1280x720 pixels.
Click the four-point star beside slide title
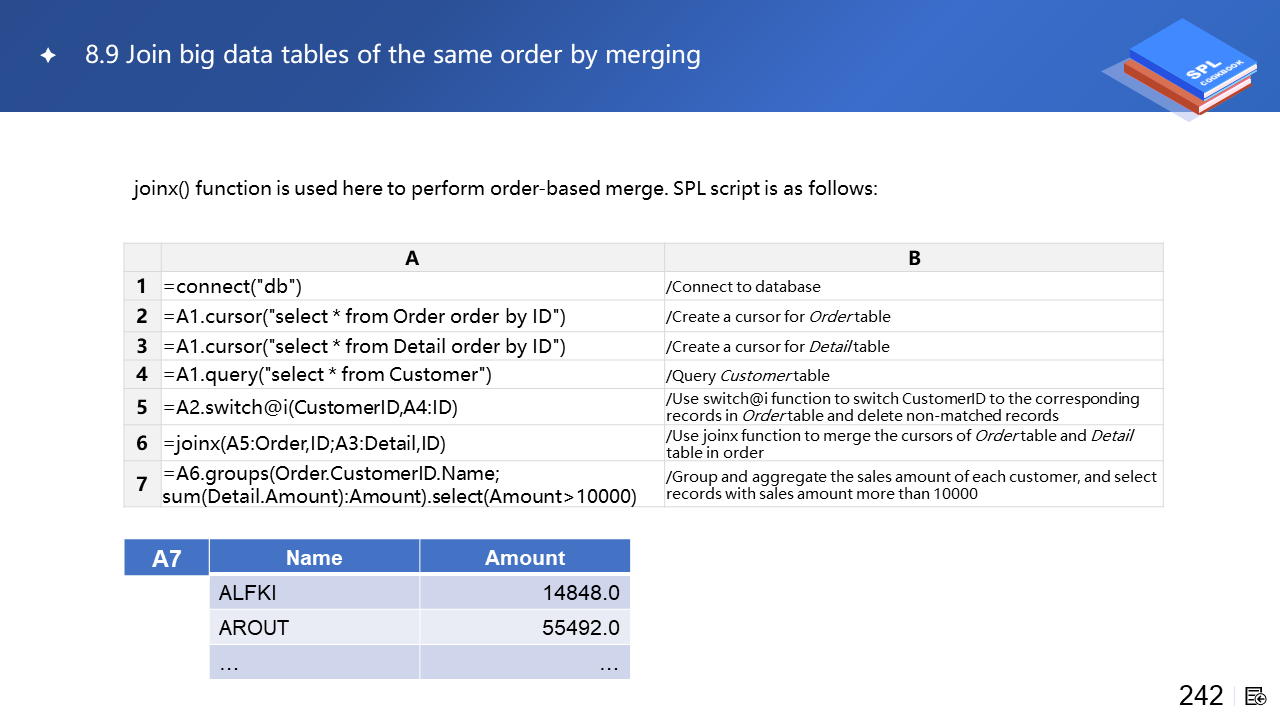click(48, 56)
